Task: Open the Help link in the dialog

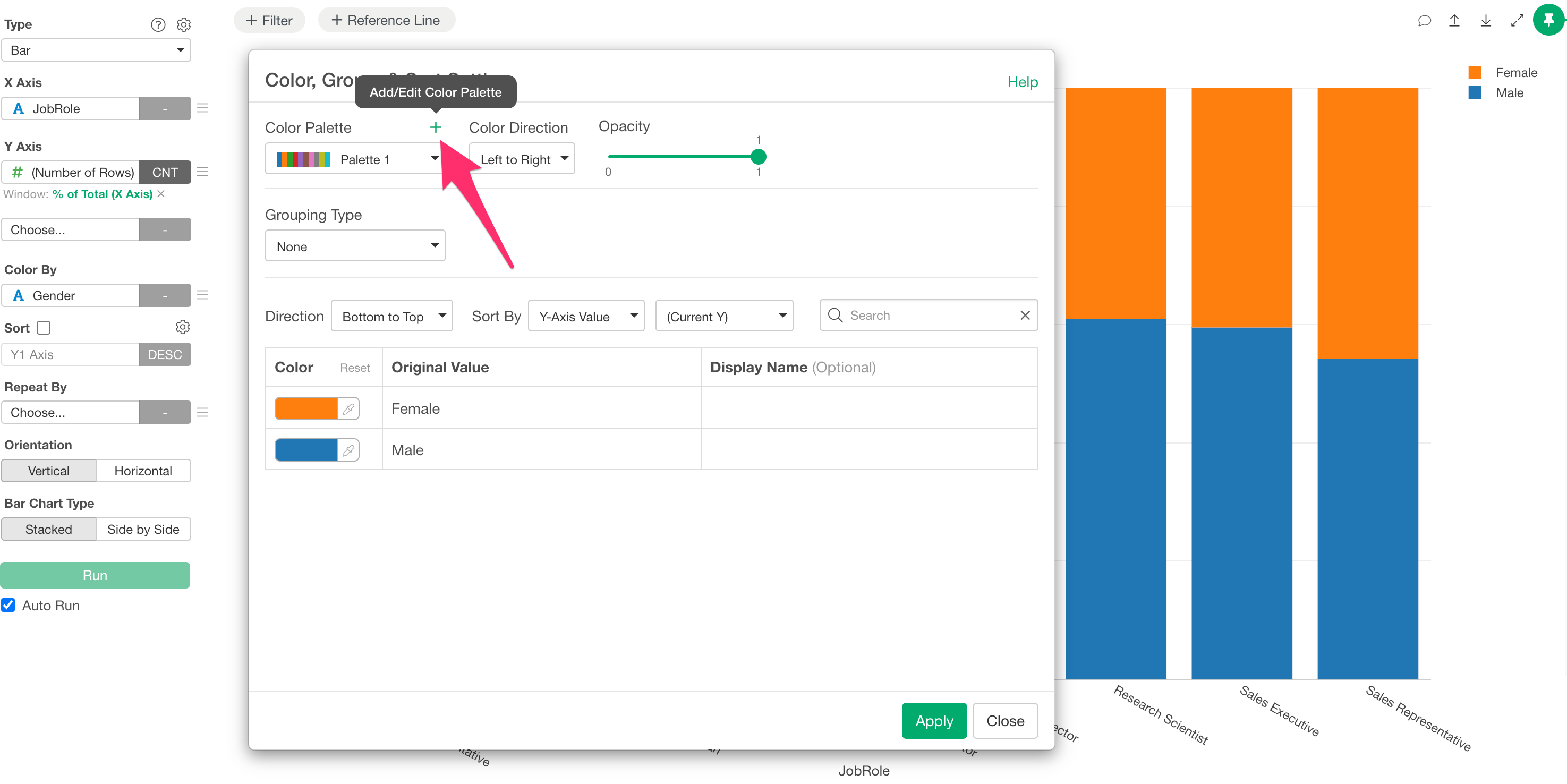Action: point(1022,82)
